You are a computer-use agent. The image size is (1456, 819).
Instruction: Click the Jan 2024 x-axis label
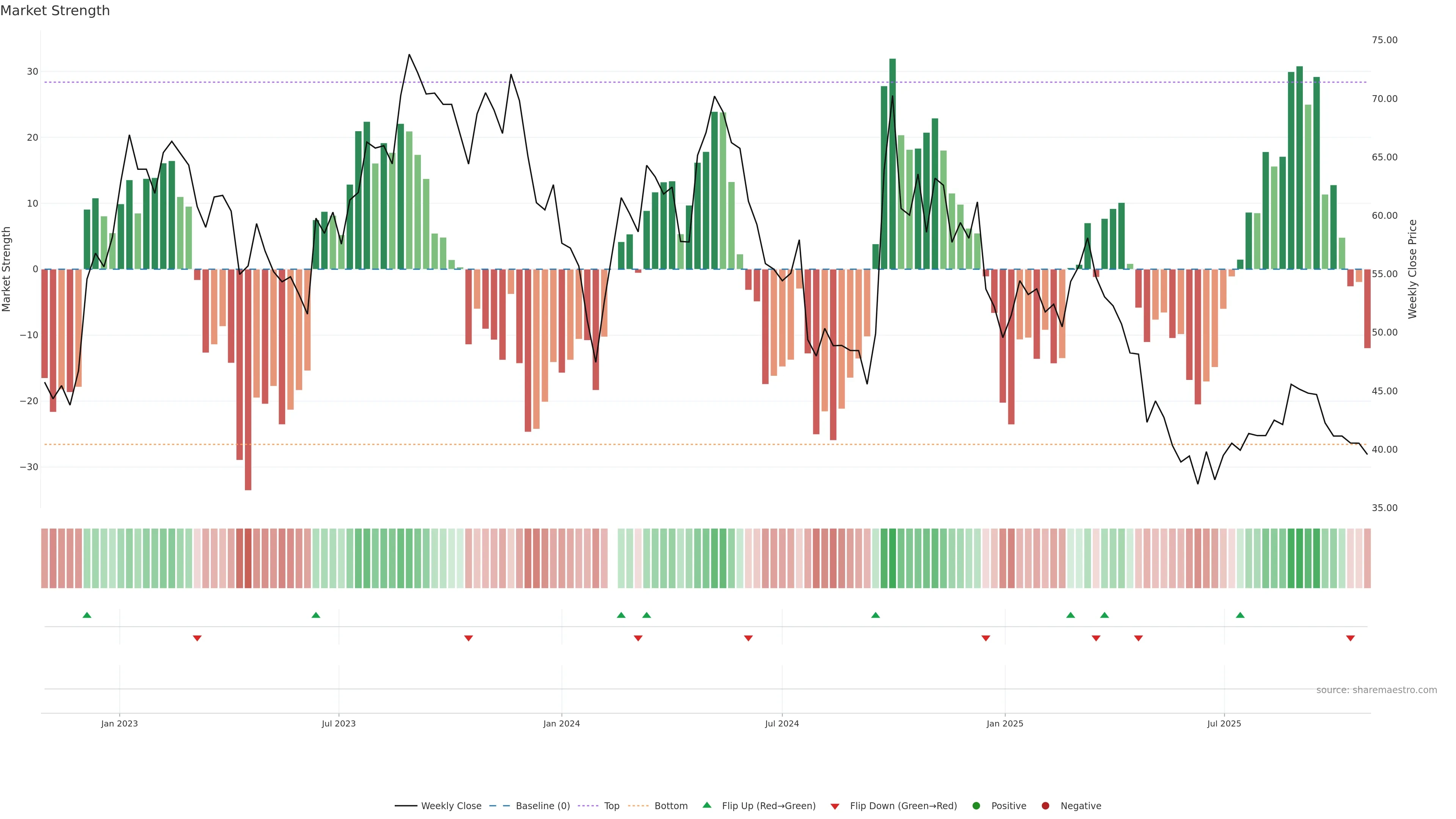coord(561,723)
